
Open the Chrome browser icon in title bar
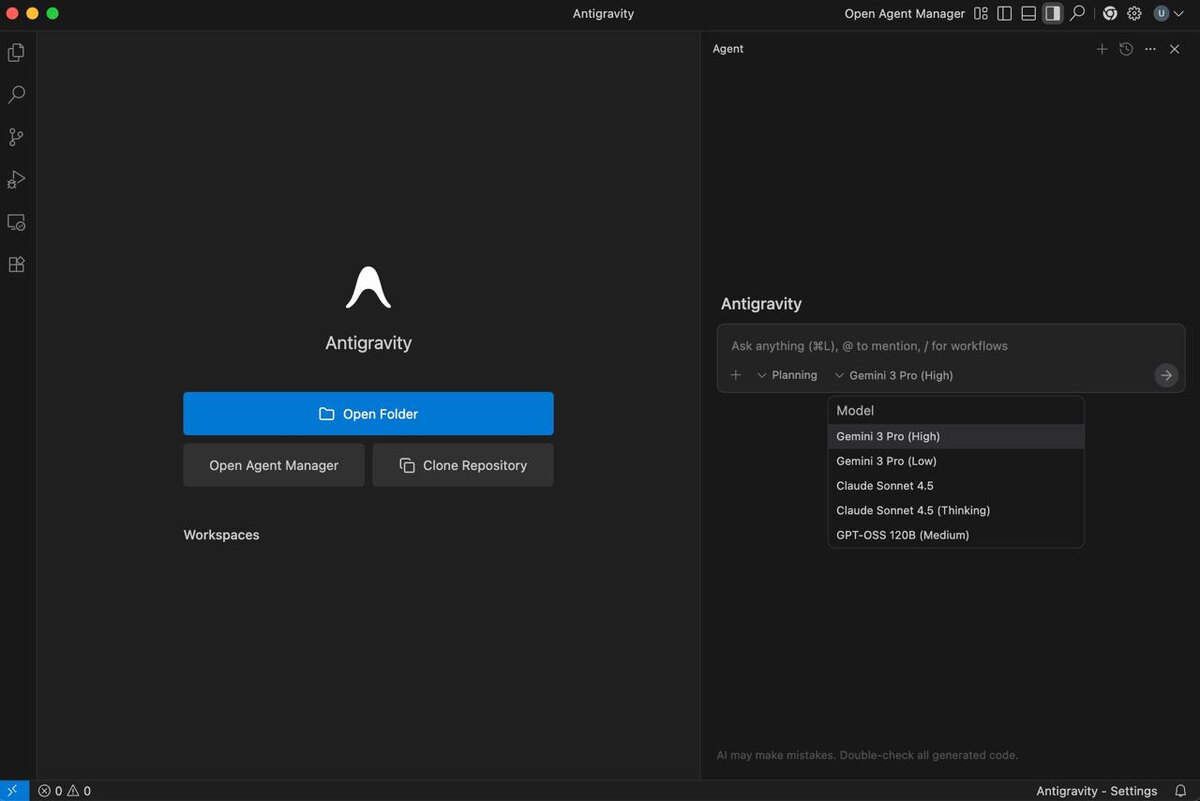(1110, 14)
